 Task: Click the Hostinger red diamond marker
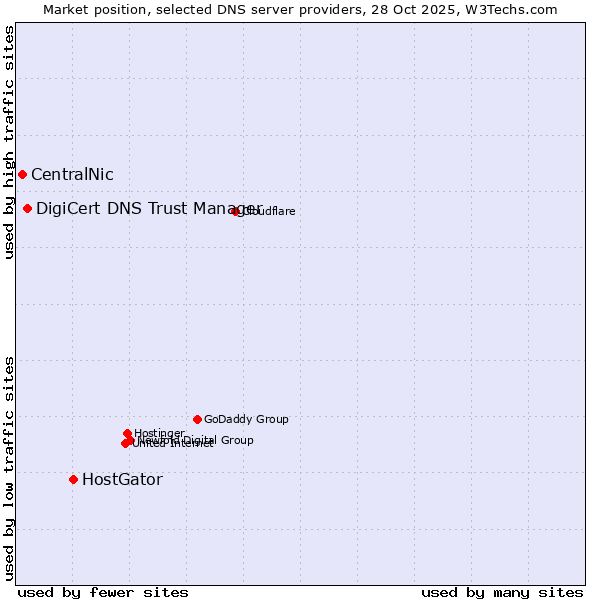[x=127, y=434]
